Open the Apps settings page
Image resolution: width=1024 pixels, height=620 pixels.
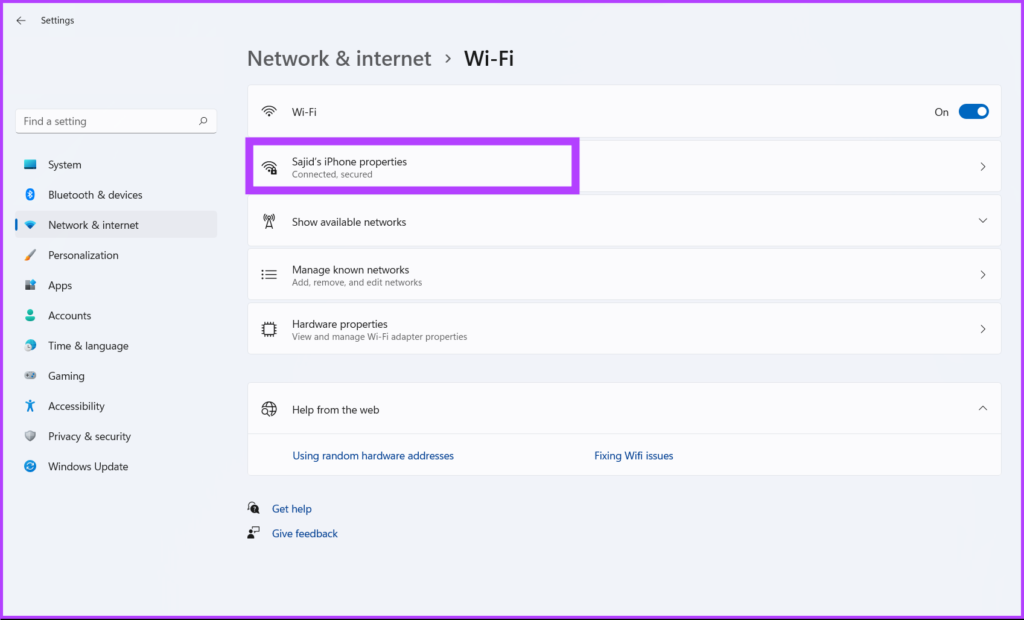click(x=60, y=286)
